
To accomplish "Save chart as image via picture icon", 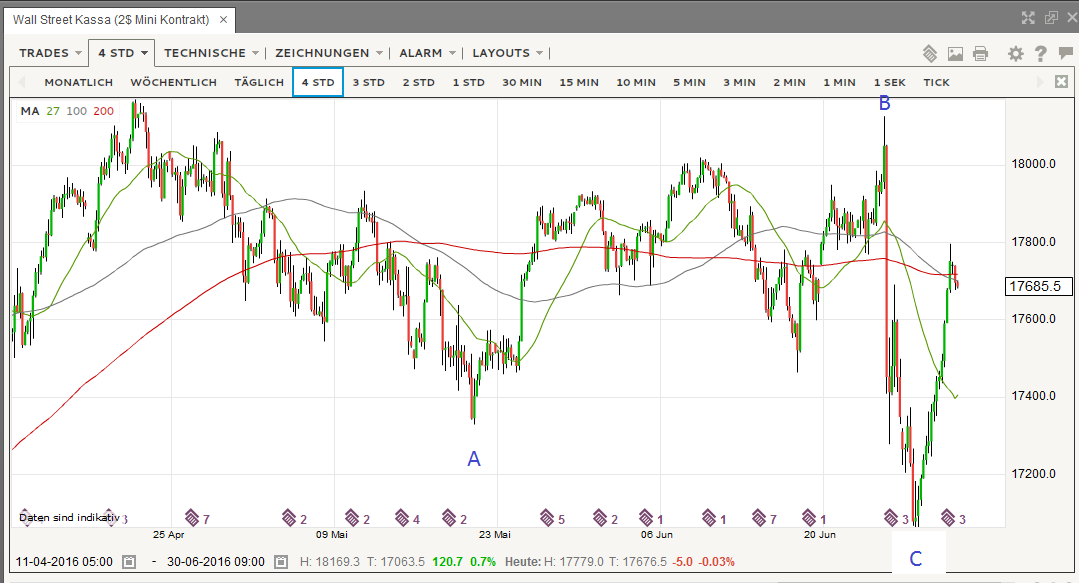I will tap(955, 54).
